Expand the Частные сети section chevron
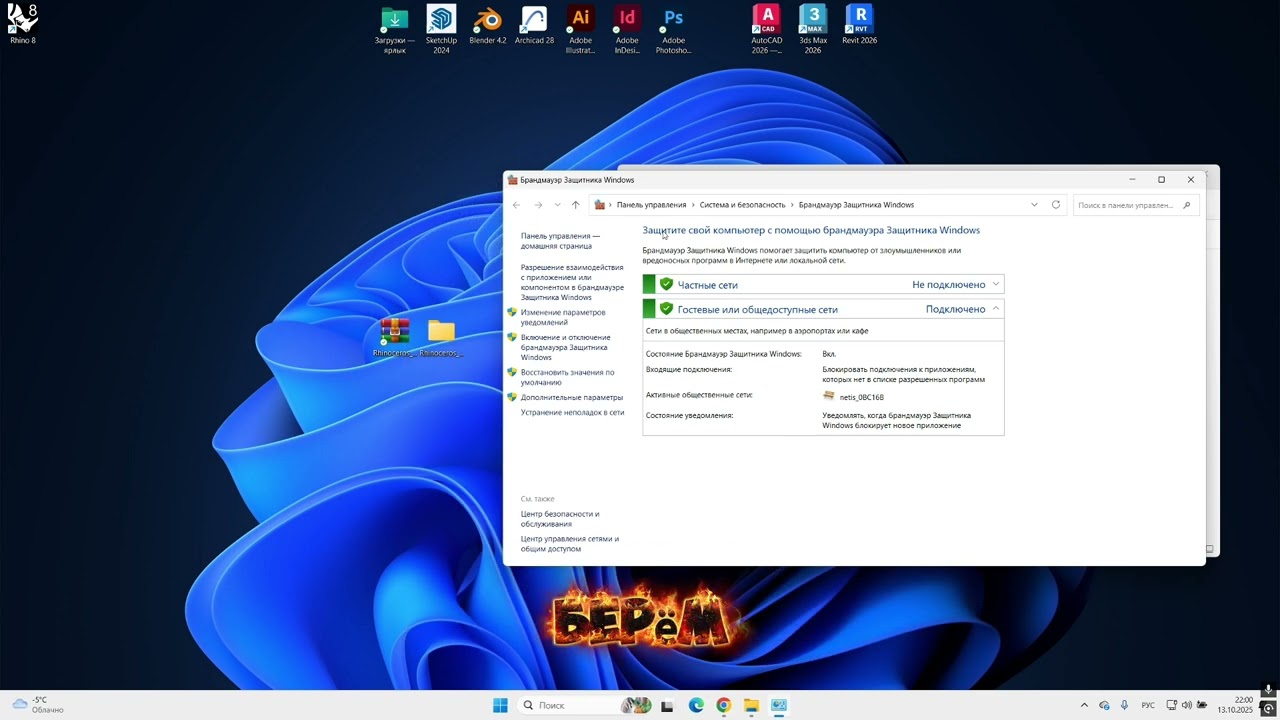 point(996,285)
